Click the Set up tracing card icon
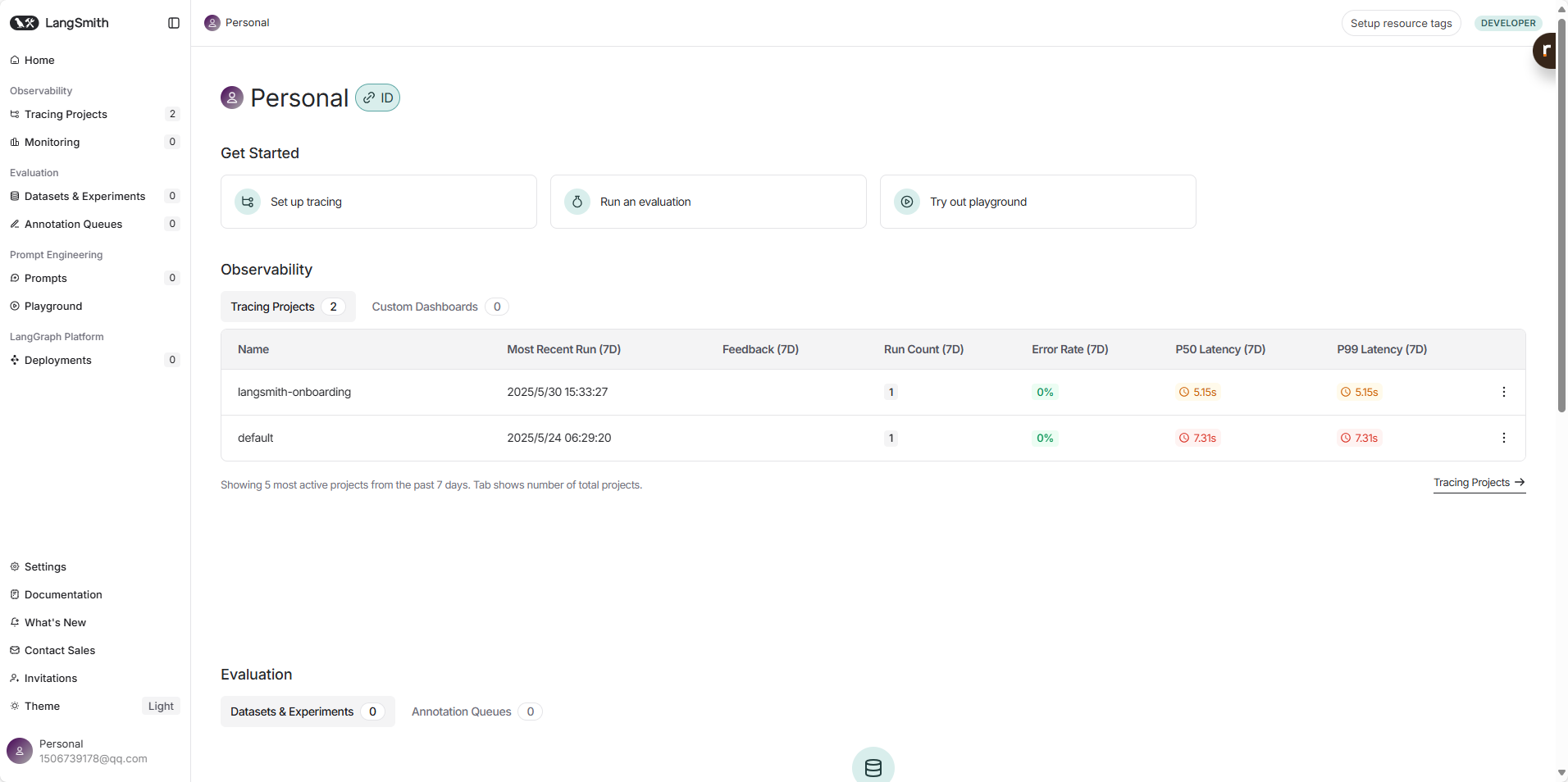This screenshot has height=782, width=1568. click(x=248, y=202)
